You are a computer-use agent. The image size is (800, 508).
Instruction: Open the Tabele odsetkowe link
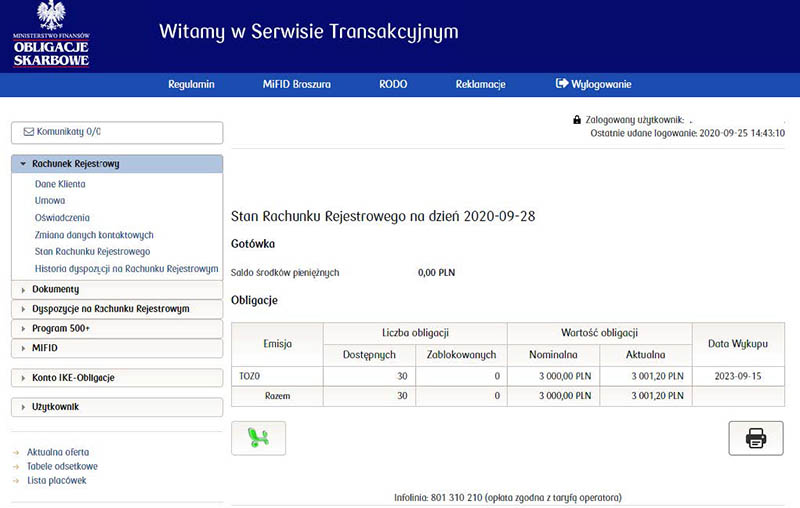(62, 466)
